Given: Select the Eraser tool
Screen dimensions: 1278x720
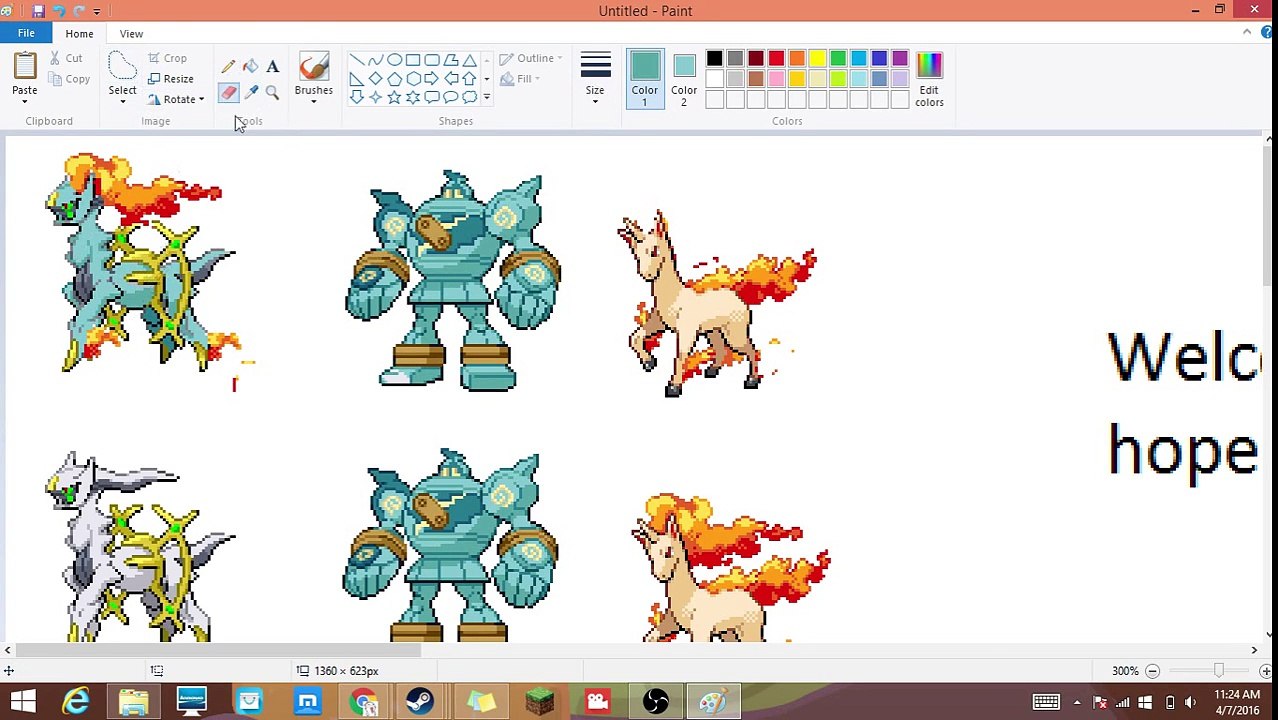Looking at the screenshot, I should pyautogui.click(x=229, y=93).
